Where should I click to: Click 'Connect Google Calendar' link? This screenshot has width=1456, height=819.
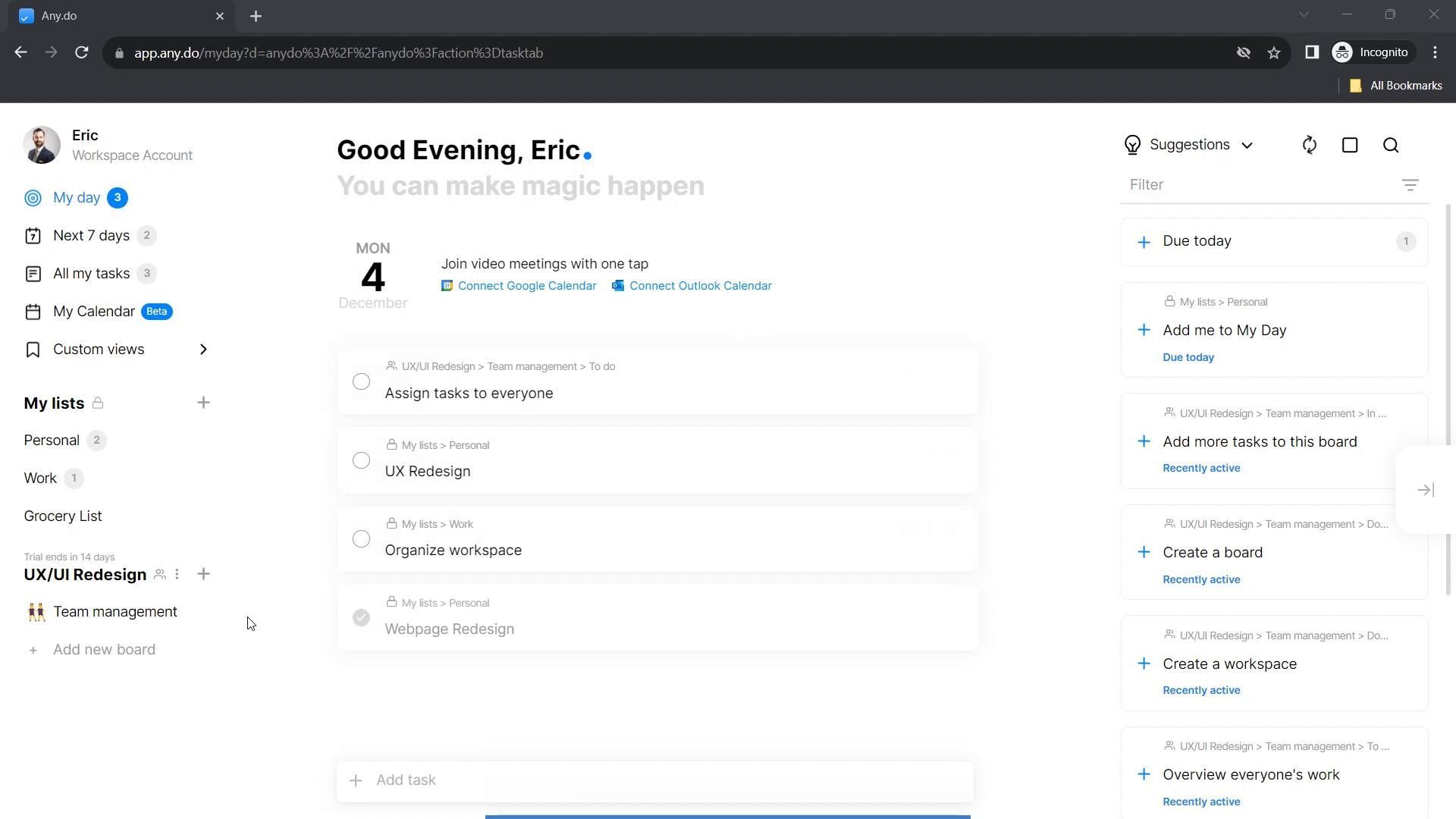526,286
